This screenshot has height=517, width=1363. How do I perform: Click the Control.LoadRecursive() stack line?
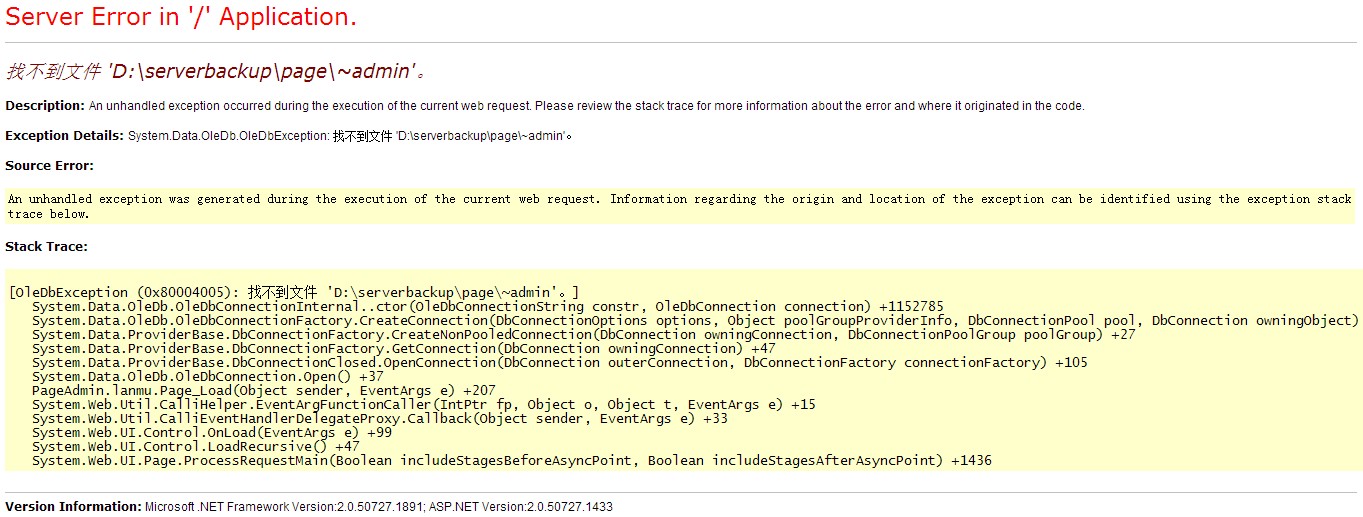pos(195,446)
